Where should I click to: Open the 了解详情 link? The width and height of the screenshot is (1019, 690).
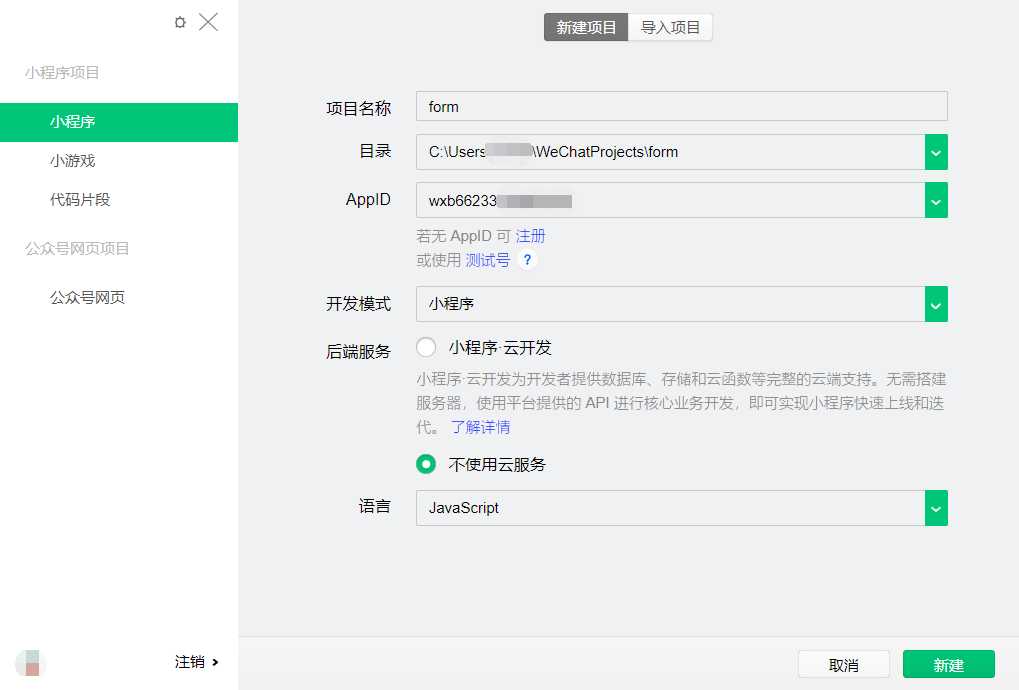(x=480, y=427)
